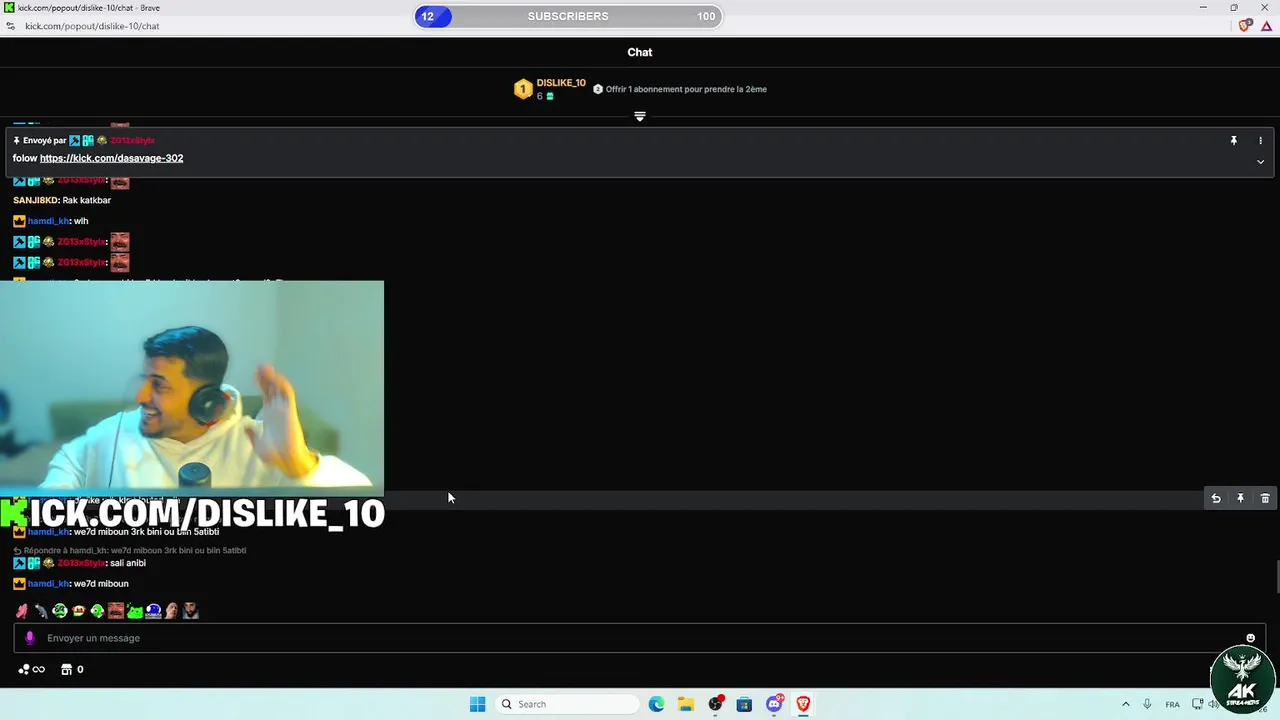Open the Windows Start menu
The width and height of the screenshot is (1280, 720).
[x=477, y=704]
